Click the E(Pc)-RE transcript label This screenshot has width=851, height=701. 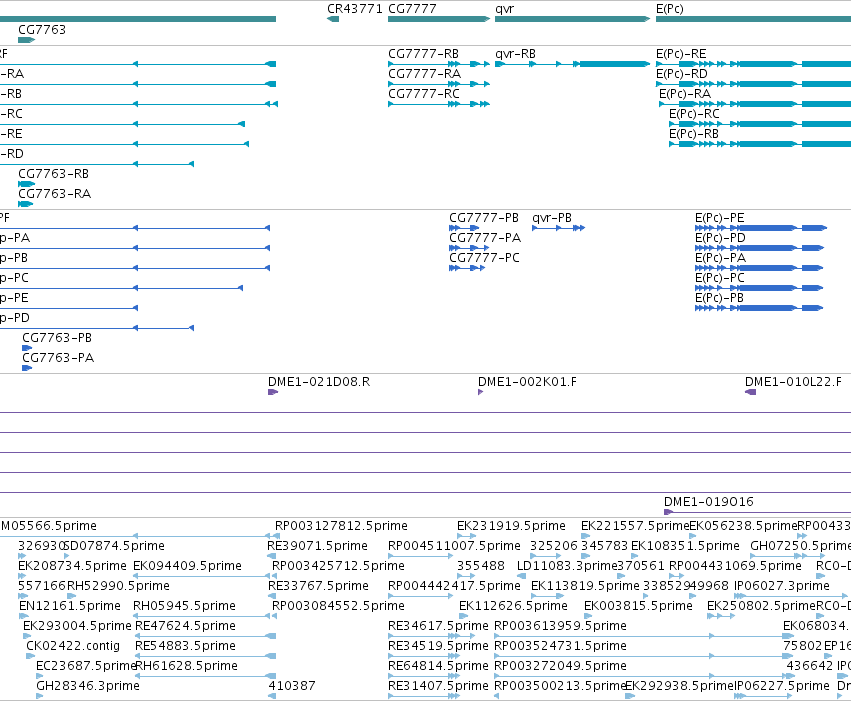click(x=681, y=54)
